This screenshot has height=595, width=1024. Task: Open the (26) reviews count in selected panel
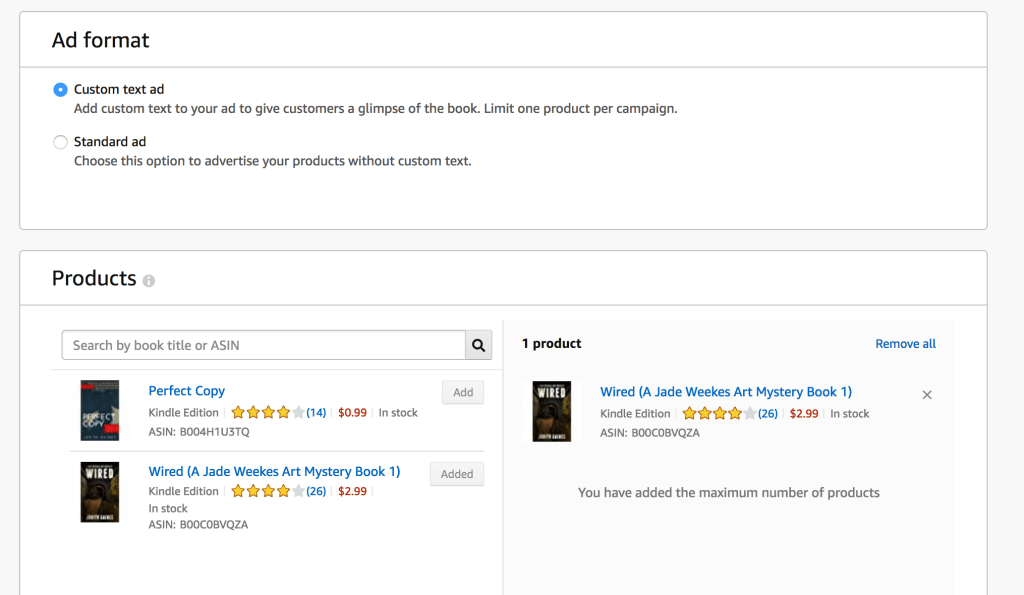coord(767,413)
